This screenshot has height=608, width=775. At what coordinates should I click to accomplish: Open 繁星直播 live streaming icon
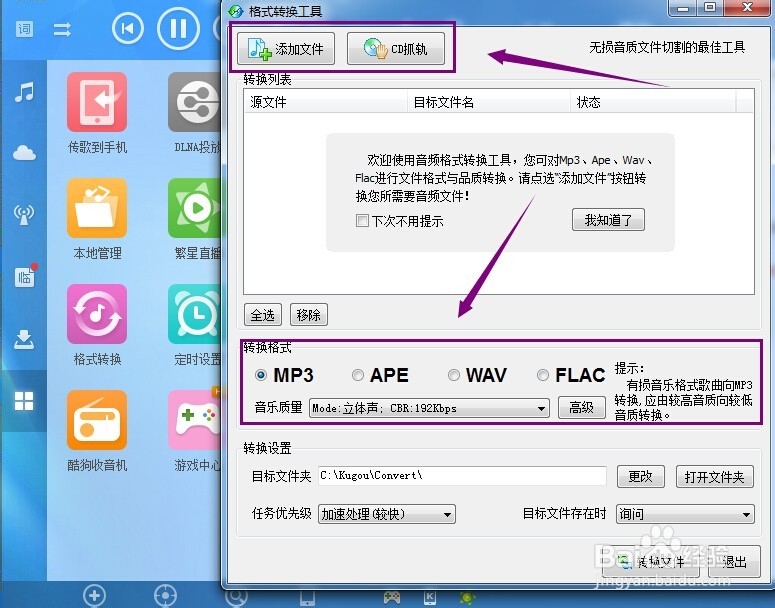[194, 208]
